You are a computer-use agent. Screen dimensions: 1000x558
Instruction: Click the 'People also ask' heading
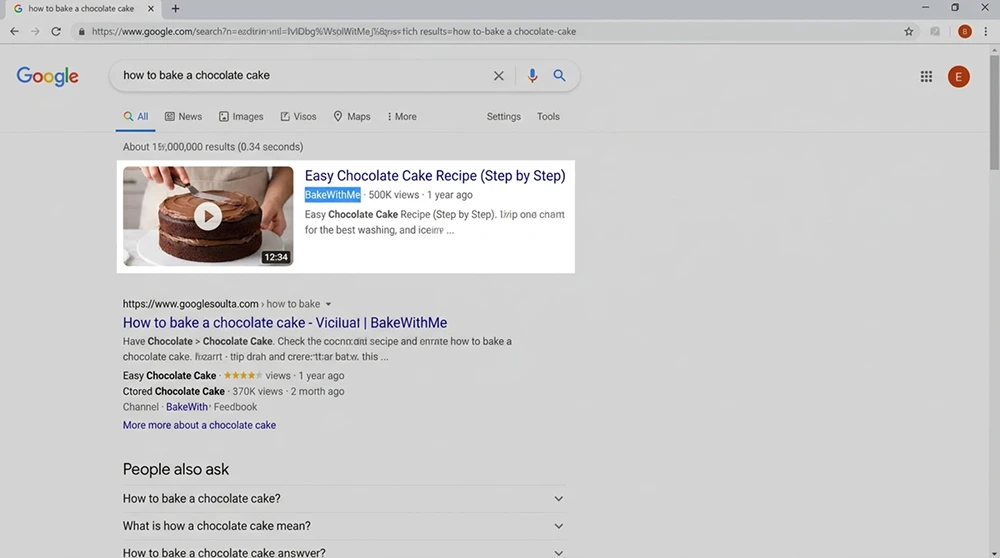pyautogui.click(x=175, y=469)
